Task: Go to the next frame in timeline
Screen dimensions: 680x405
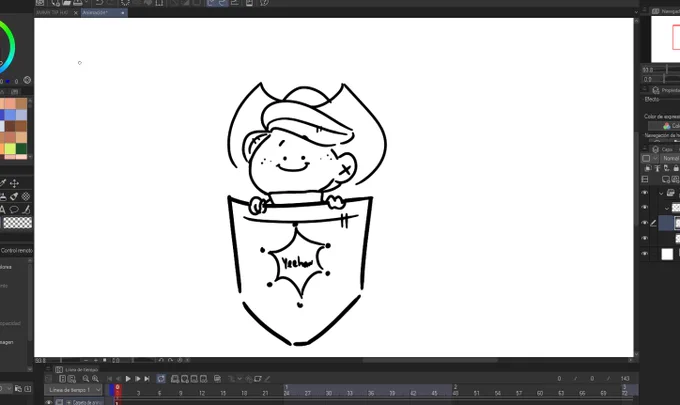Action: (138, 379)
